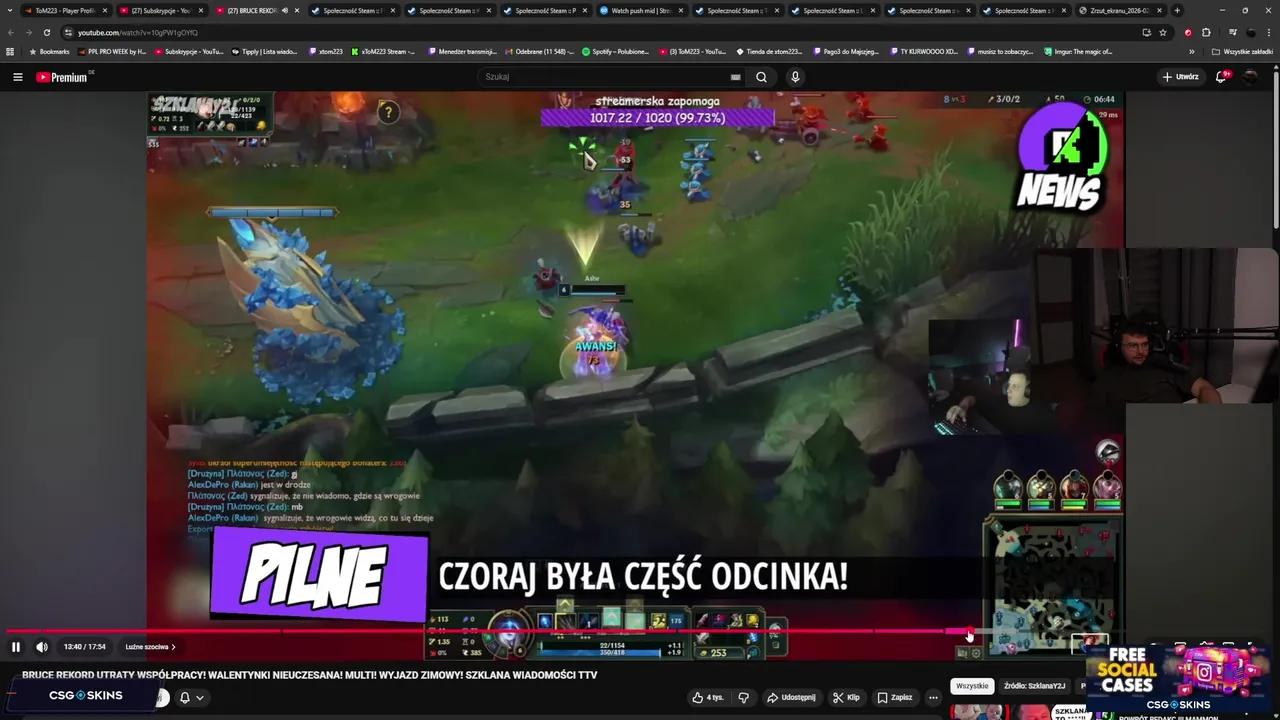Open the on-screen keyboard in search box

(x=736, y=77)
